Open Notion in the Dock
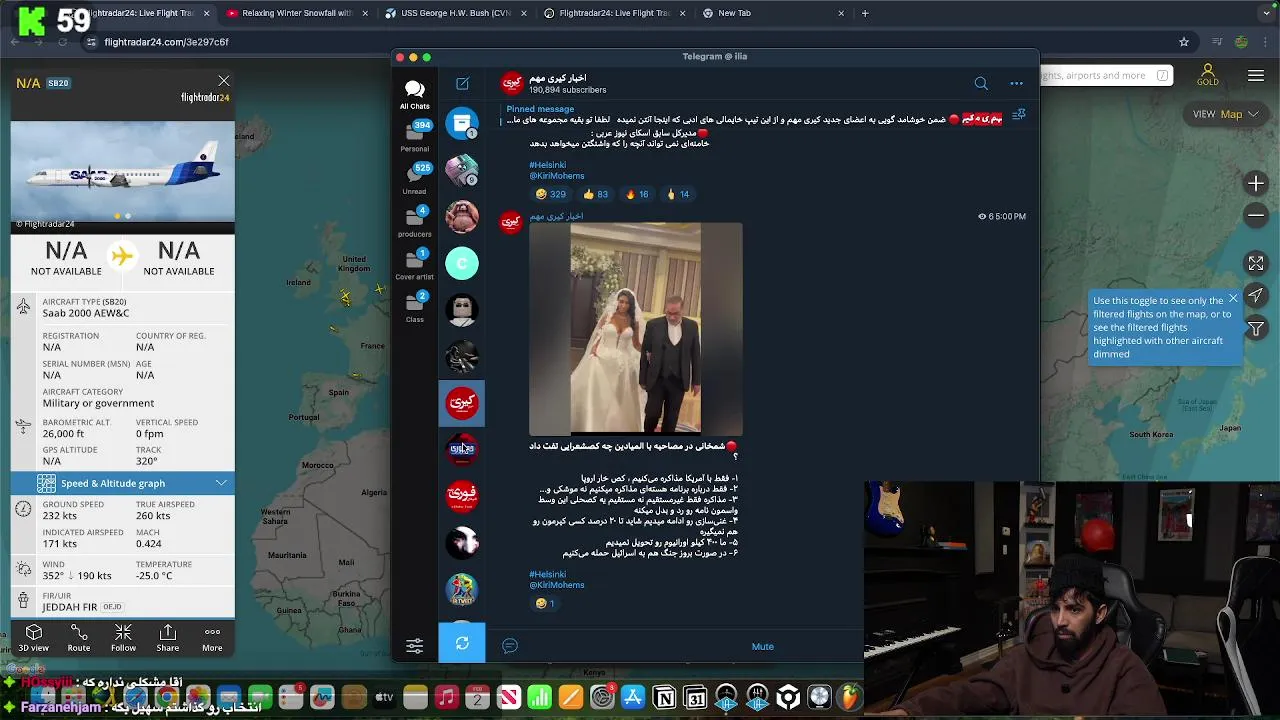 664,697
